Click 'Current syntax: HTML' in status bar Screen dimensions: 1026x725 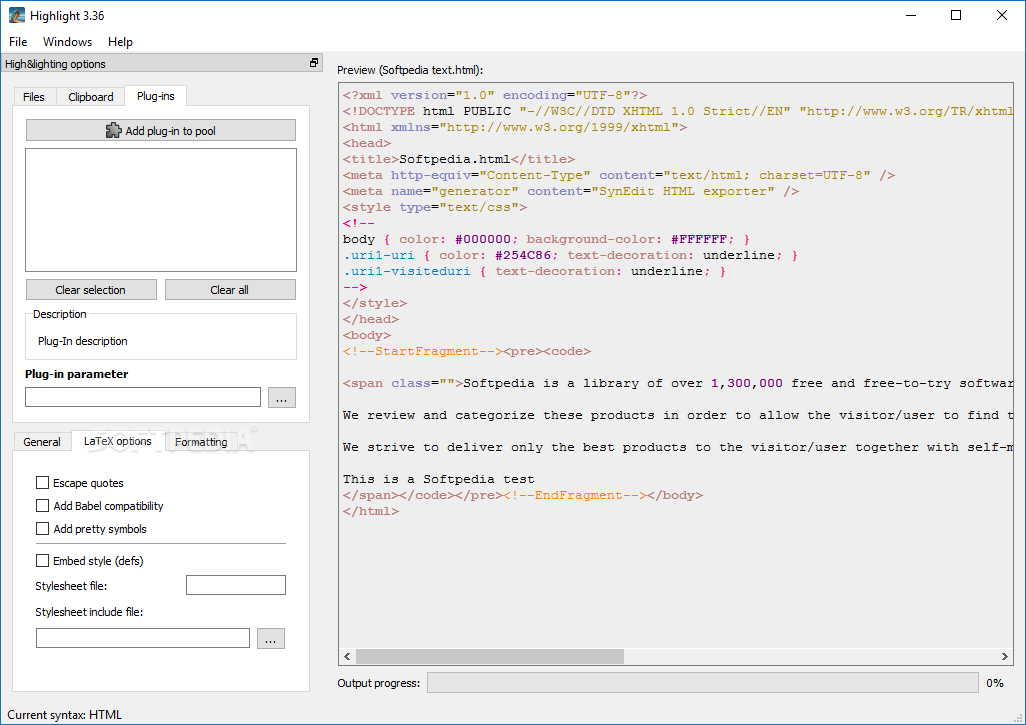click(65, 715)
